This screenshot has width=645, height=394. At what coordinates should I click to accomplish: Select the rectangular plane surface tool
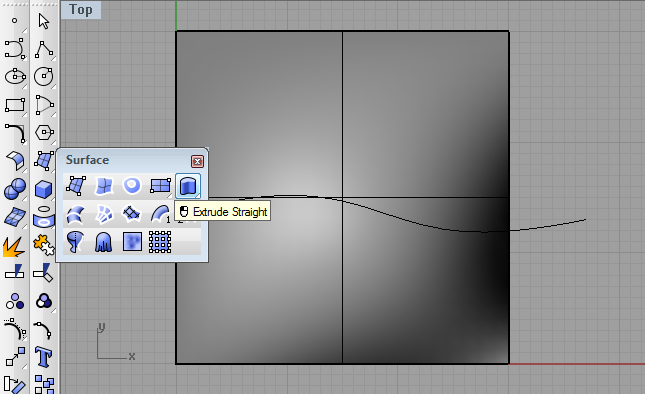click(x=160, y=186)
